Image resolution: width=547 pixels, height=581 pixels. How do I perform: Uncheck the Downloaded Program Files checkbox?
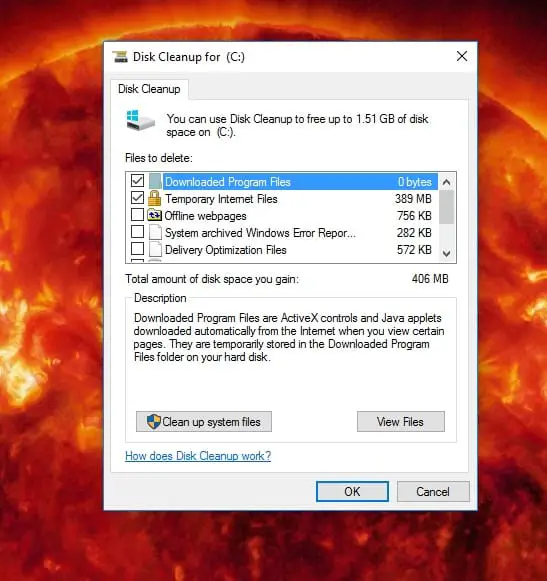coord(137,181)
